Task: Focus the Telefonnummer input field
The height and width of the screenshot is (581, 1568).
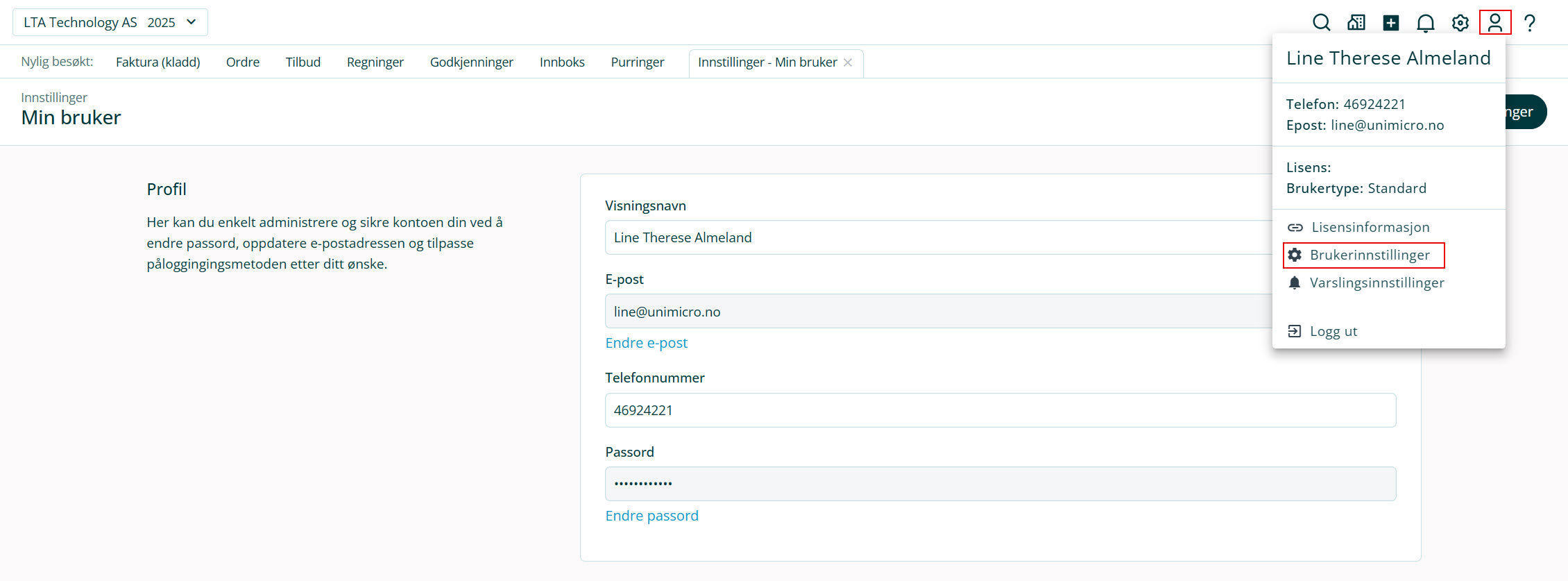Action: point(1000,410)
